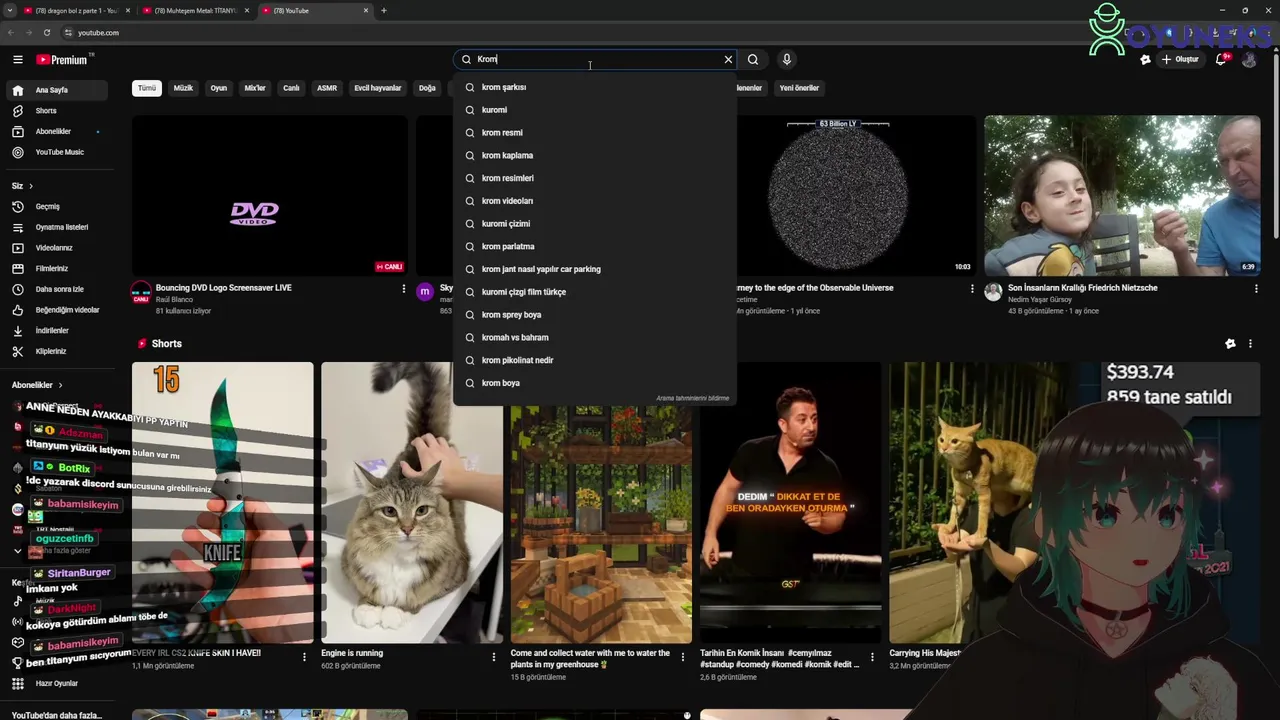
Task: Open YouTube Music in sidebar
Action: (56, 152)
